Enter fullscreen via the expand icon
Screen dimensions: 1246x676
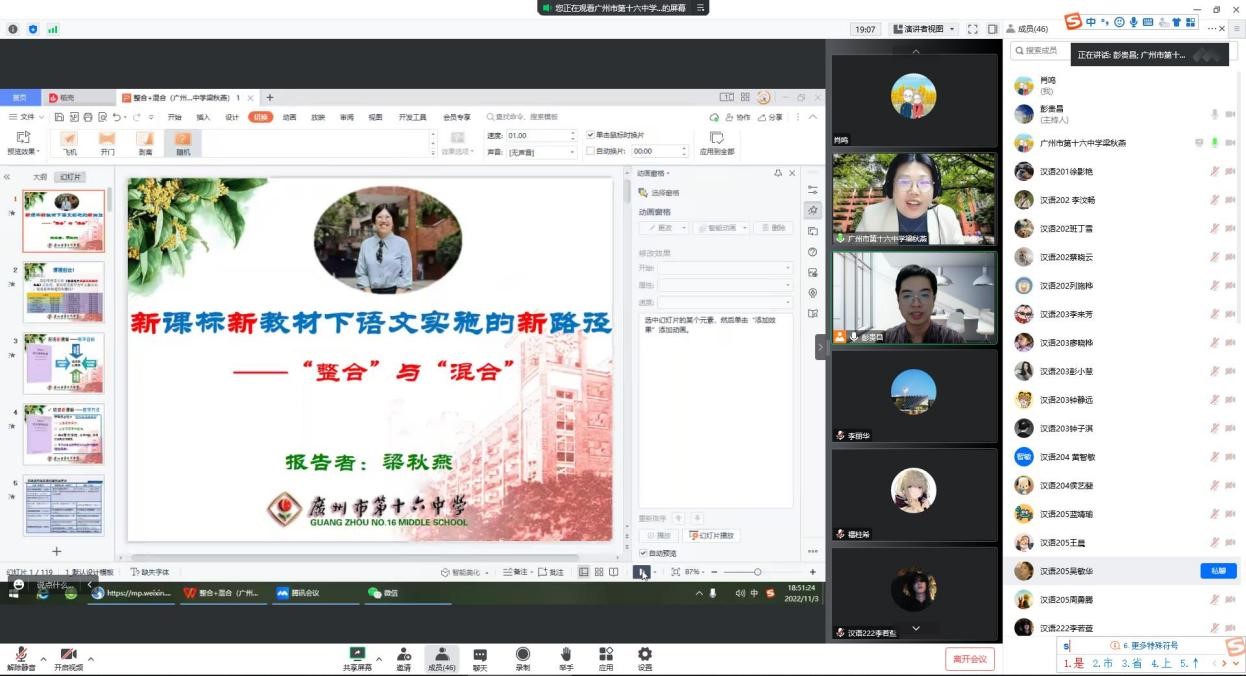[972, 29]
